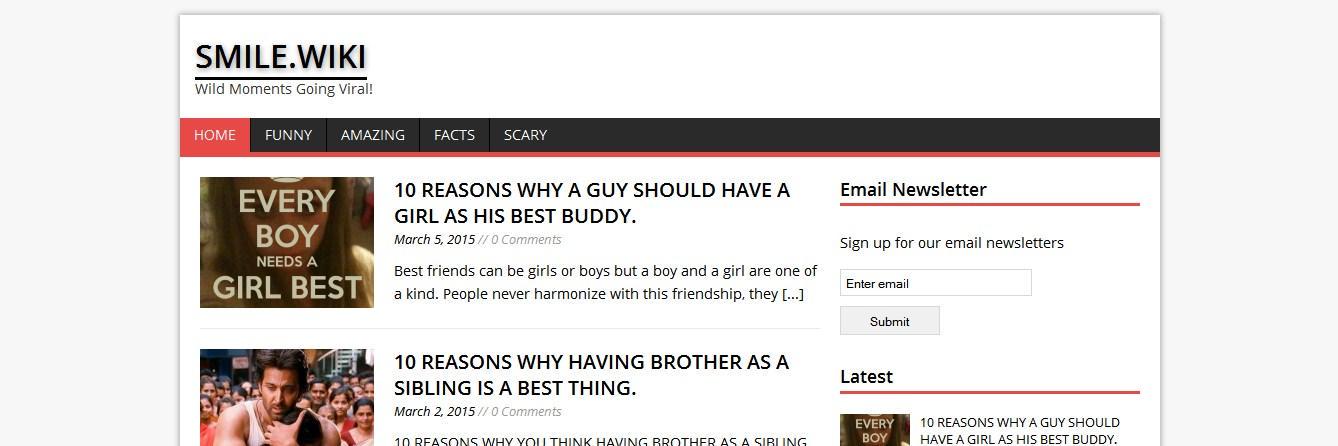Open the Latest sidebar girl best buddy link
This screenshot has height=446, width=1338.
point(1020,431)
